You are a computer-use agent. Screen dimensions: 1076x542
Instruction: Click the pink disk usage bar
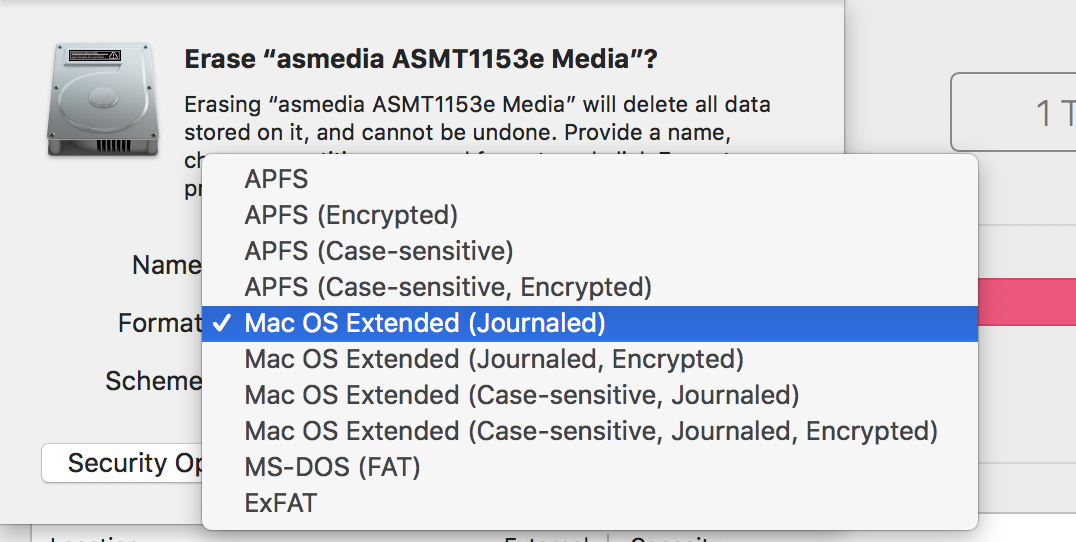(1027, 301)
